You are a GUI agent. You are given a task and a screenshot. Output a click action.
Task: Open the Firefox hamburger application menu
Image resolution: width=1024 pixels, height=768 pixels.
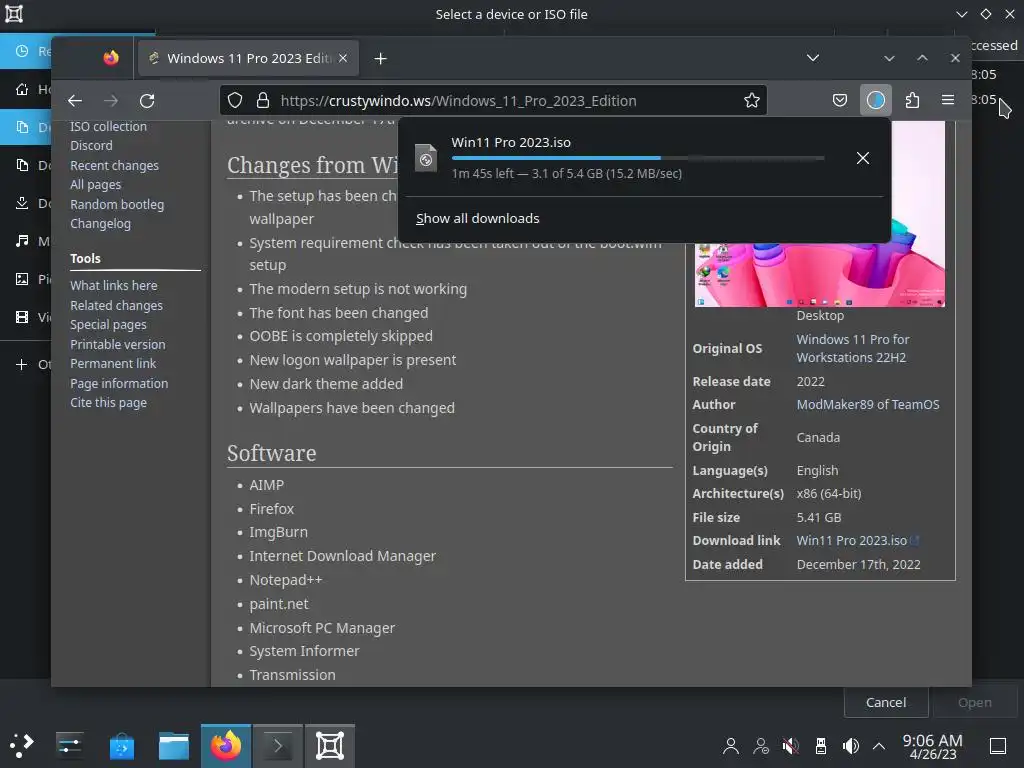coord(948,101)
